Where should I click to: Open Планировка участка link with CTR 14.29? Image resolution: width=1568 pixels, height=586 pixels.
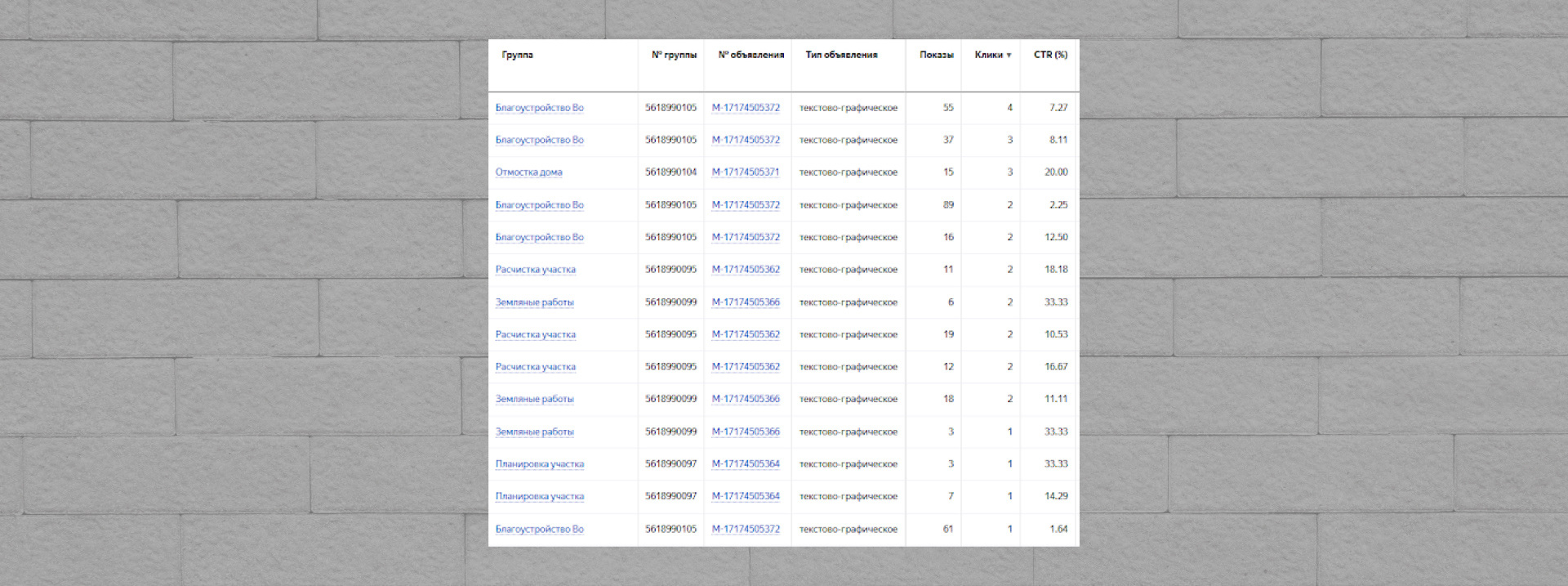[x=539, y=496]
